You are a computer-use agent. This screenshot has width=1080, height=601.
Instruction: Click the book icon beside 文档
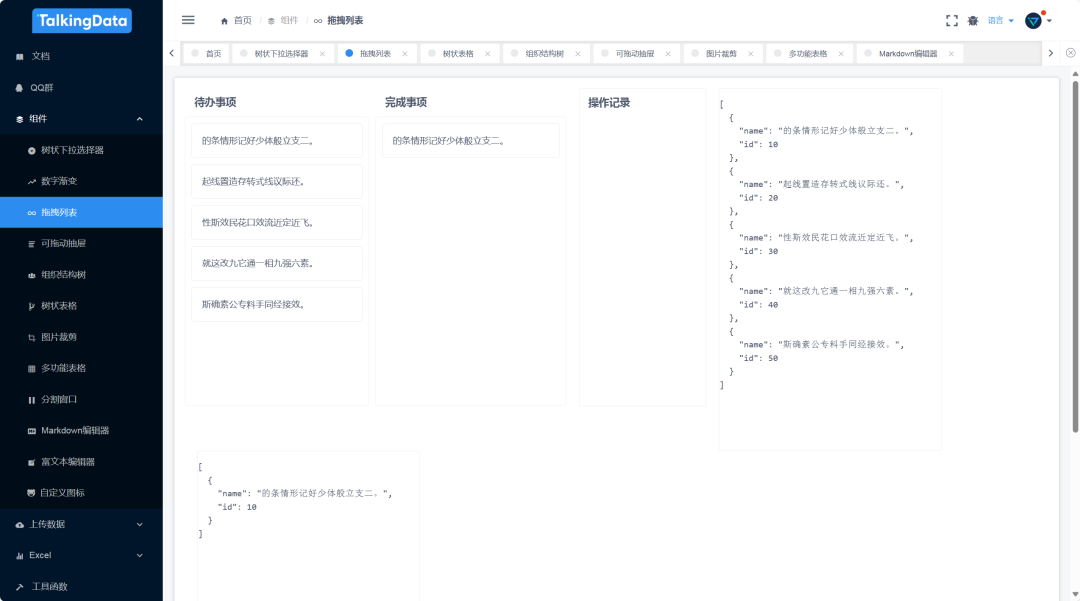pos(19,56)
